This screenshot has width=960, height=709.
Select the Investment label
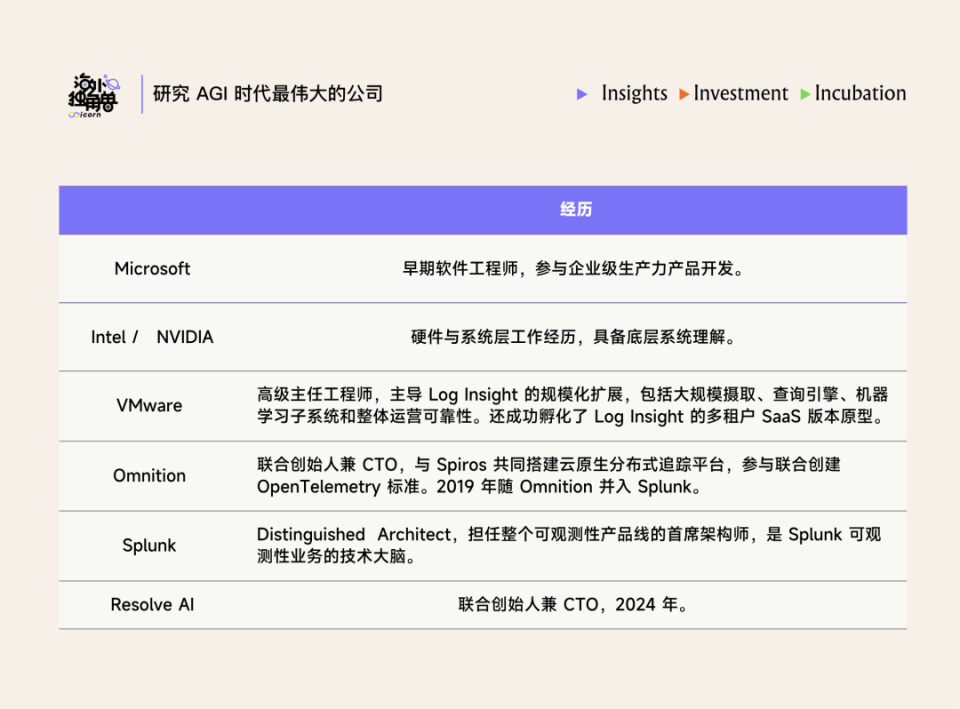tap(741, 93)
